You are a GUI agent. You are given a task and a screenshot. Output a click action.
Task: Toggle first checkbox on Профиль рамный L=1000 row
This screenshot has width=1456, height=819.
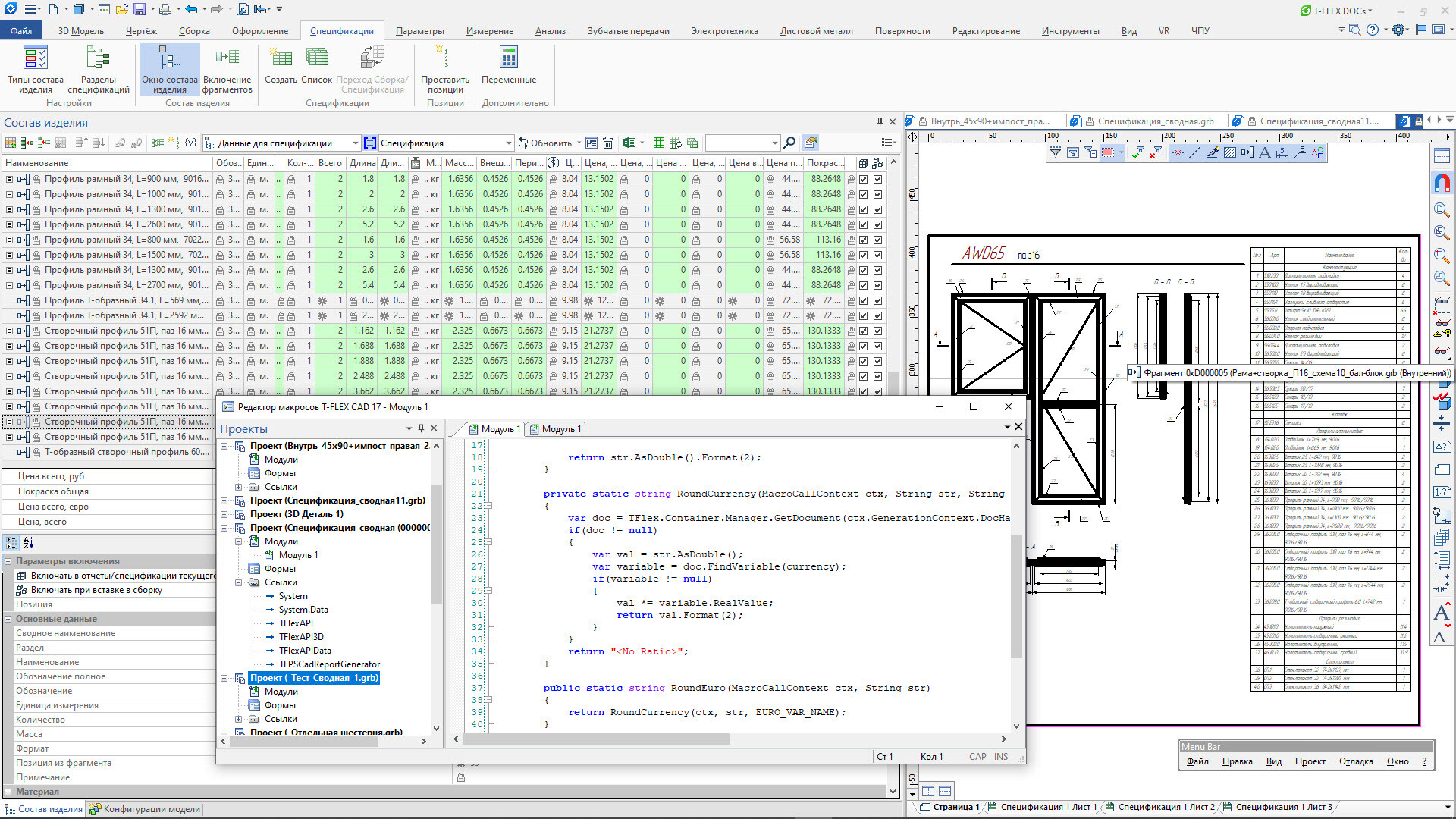pos(863,194)
